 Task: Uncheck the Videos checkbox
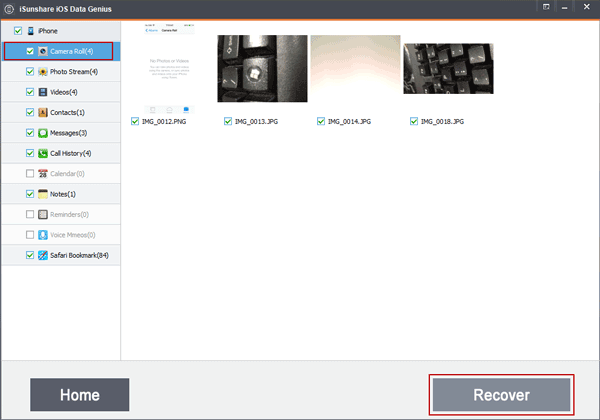tap(30, 92)
